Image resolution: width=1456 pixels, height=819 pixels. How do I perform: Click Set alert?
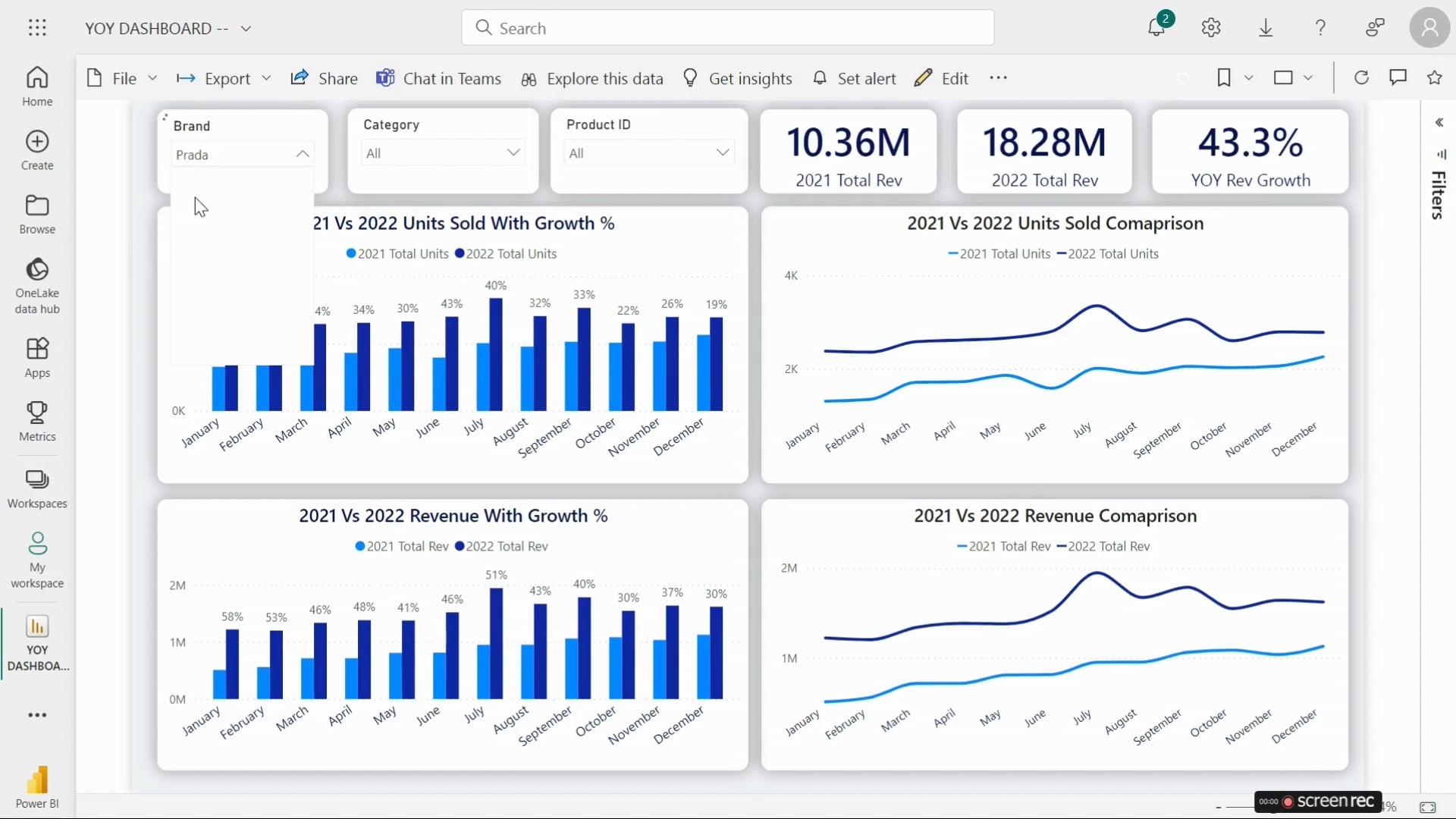click(855, 78)
